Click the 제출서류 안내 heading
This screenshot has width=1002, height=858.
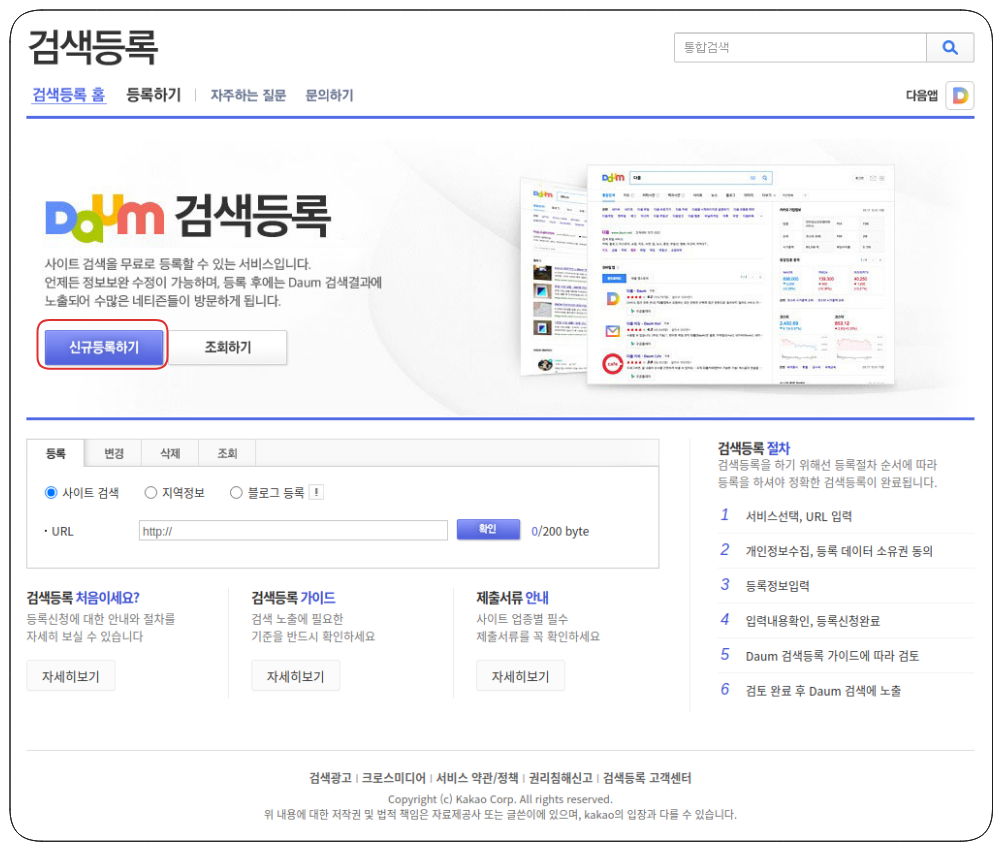513,598
